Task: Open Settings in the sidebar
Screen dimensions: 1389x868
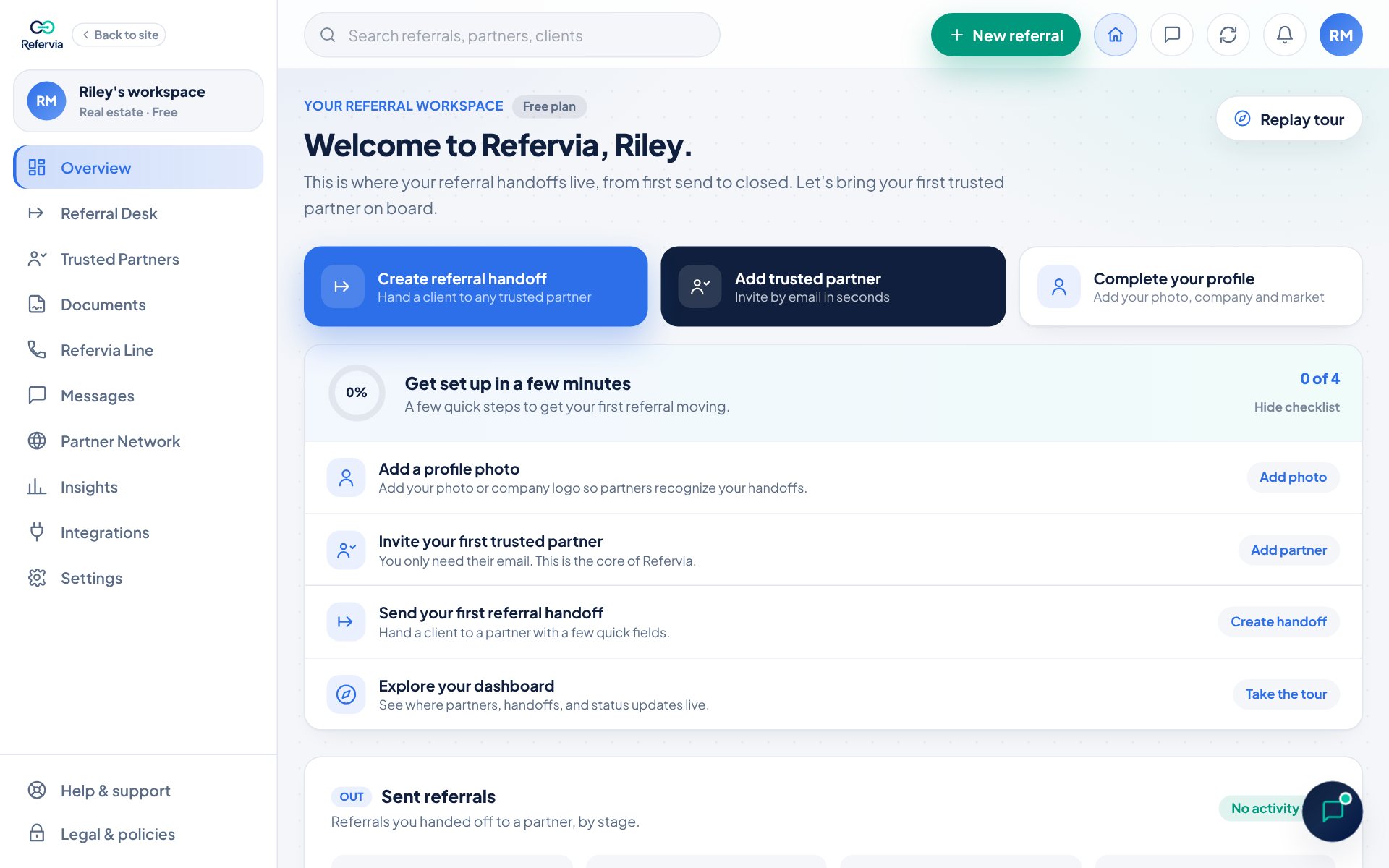Action: (x=138, y=577)
